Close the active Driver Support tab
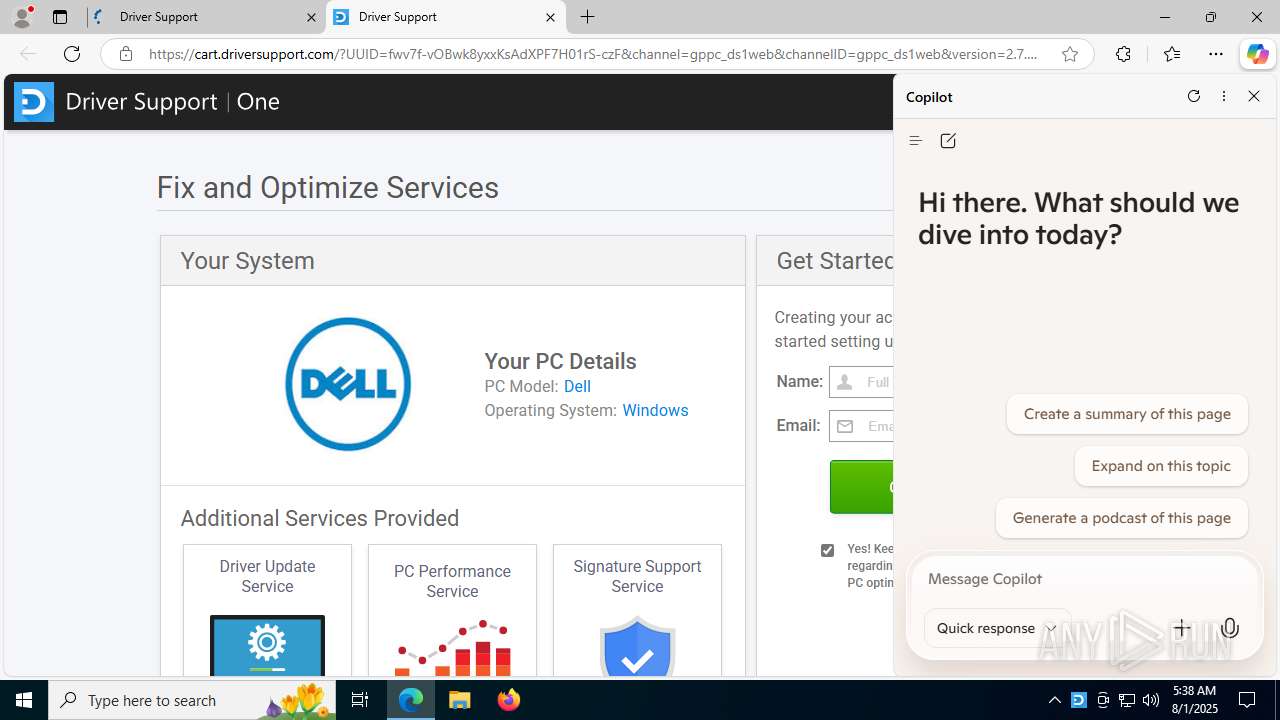Viewport: 1280px width, 720px height. tap(550, 17)
